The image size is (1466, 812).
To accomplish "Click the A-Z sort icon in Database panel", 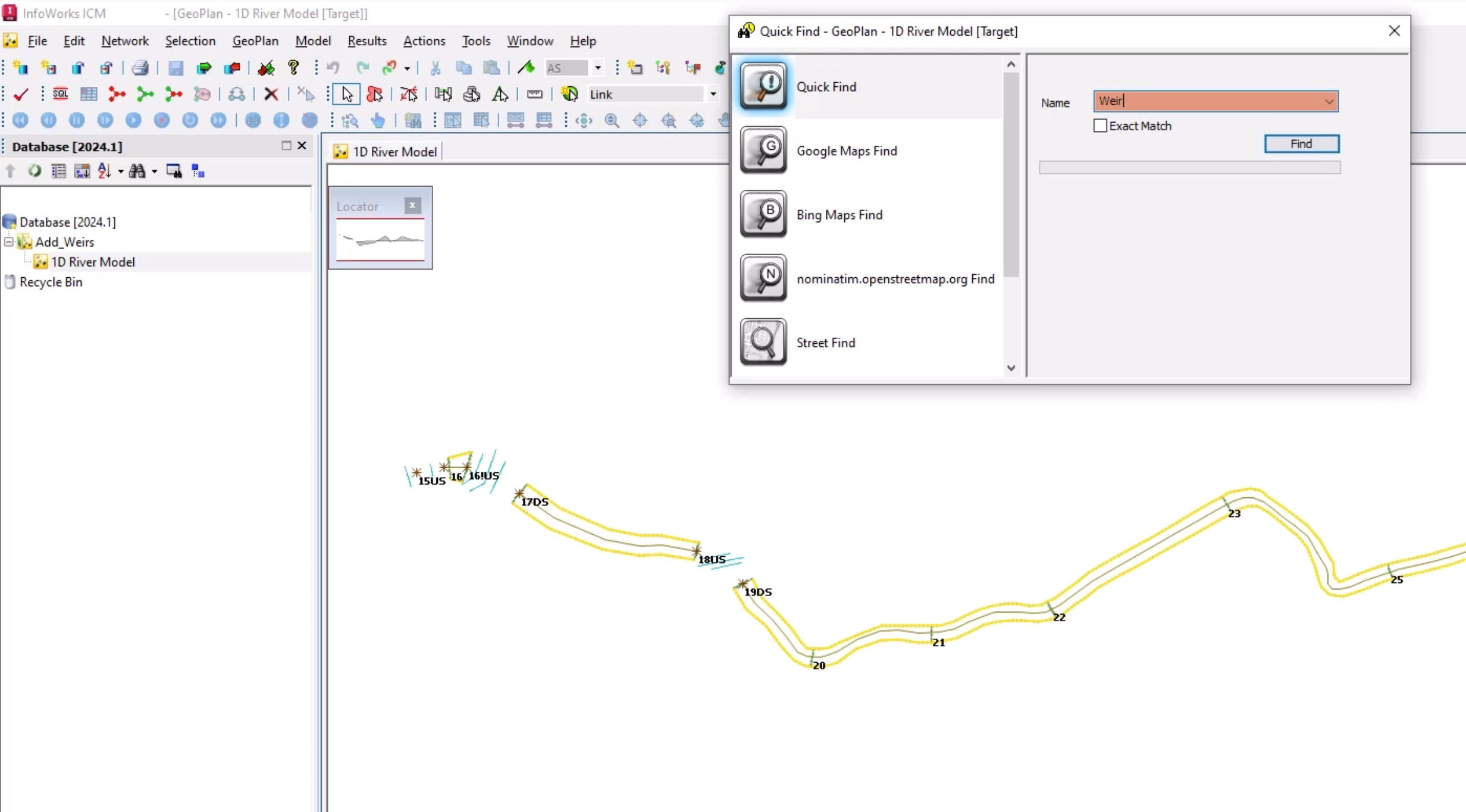I will point(104,171).
